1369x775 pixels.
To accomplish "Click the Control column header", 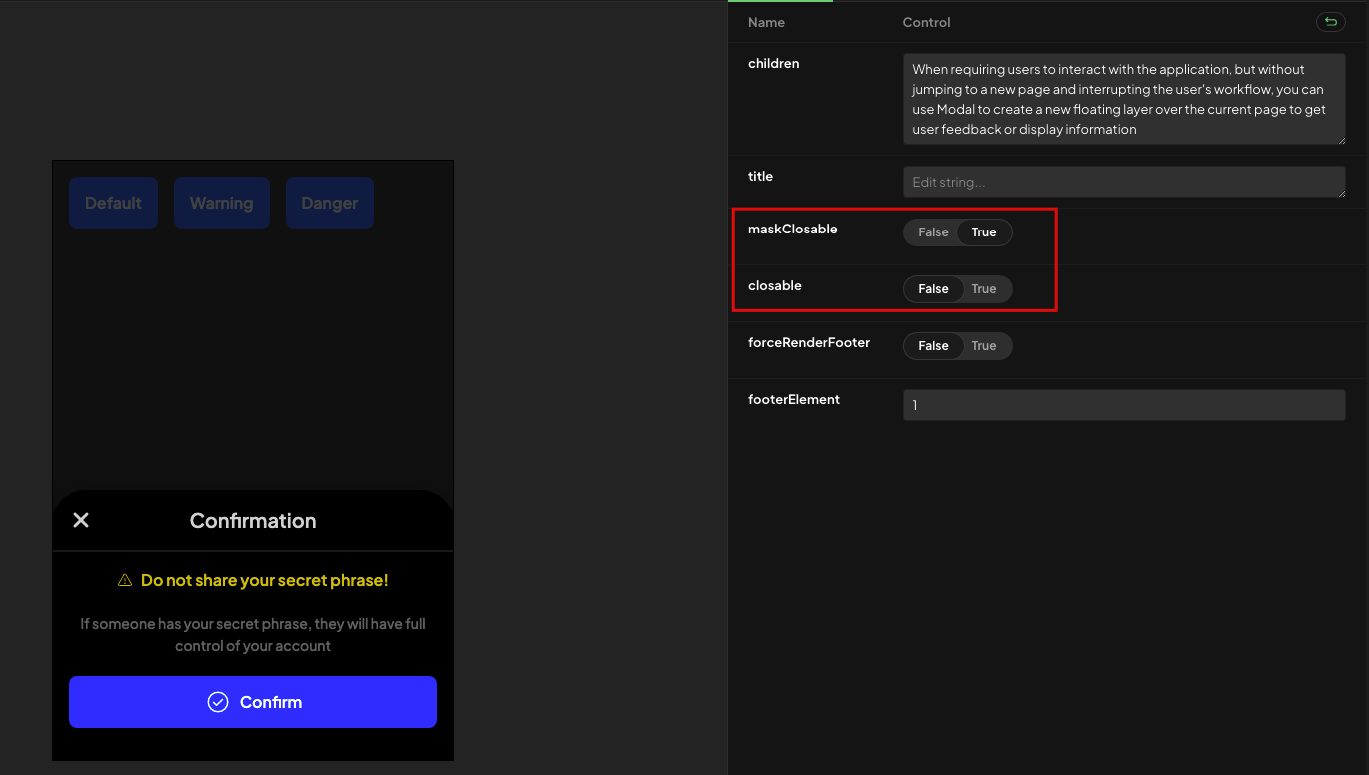I will (926, 22).
